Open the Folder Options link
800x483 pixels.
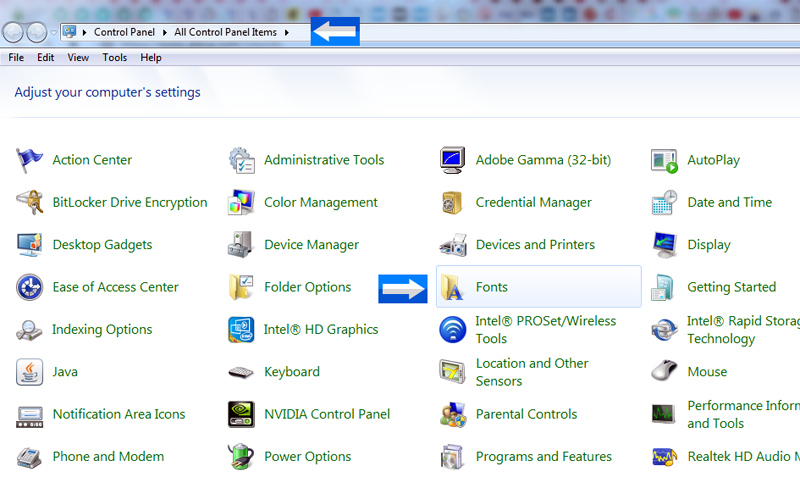pyautogui.click(x=308, y=287)
